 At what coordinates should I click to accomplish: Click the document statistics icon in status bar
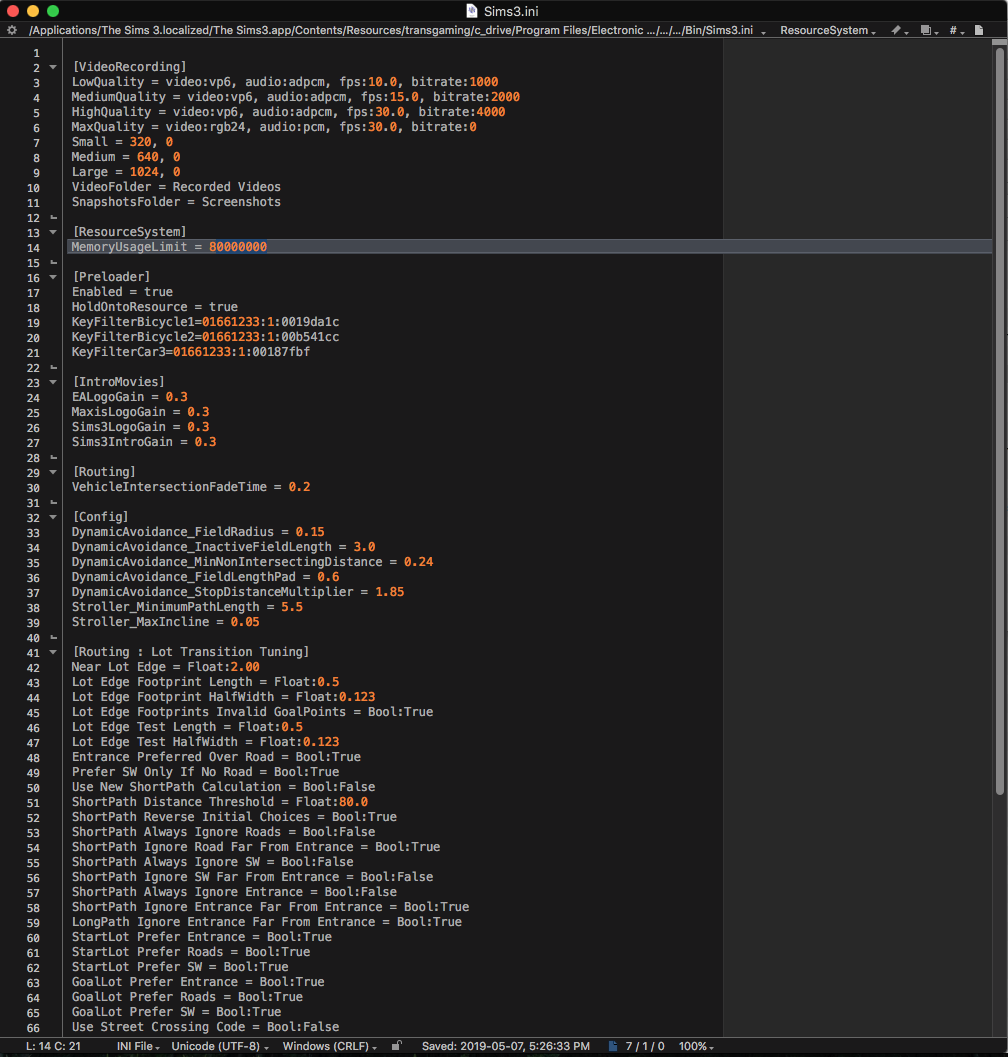612,1046
